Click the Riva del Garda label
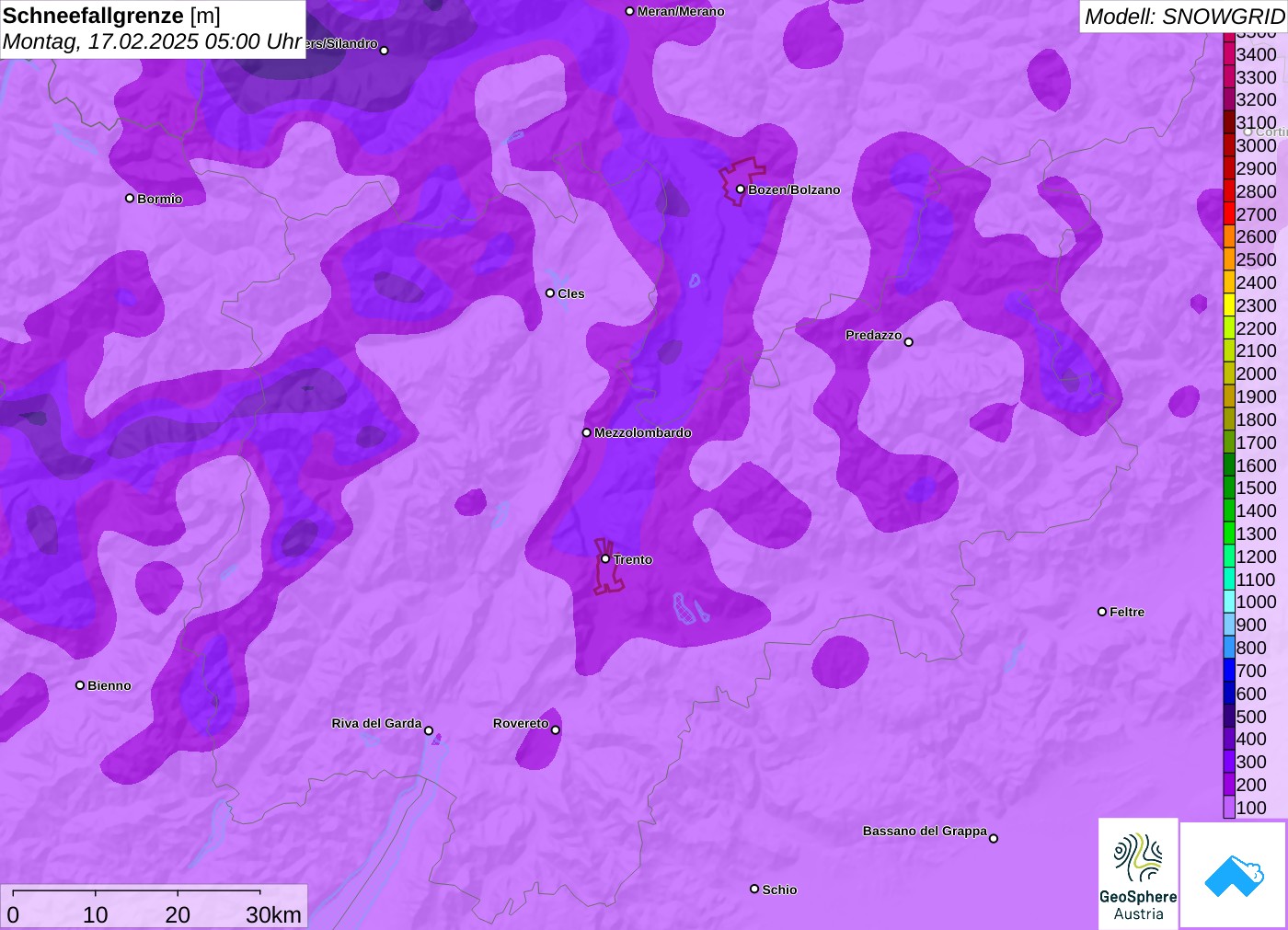 [376, 723]
